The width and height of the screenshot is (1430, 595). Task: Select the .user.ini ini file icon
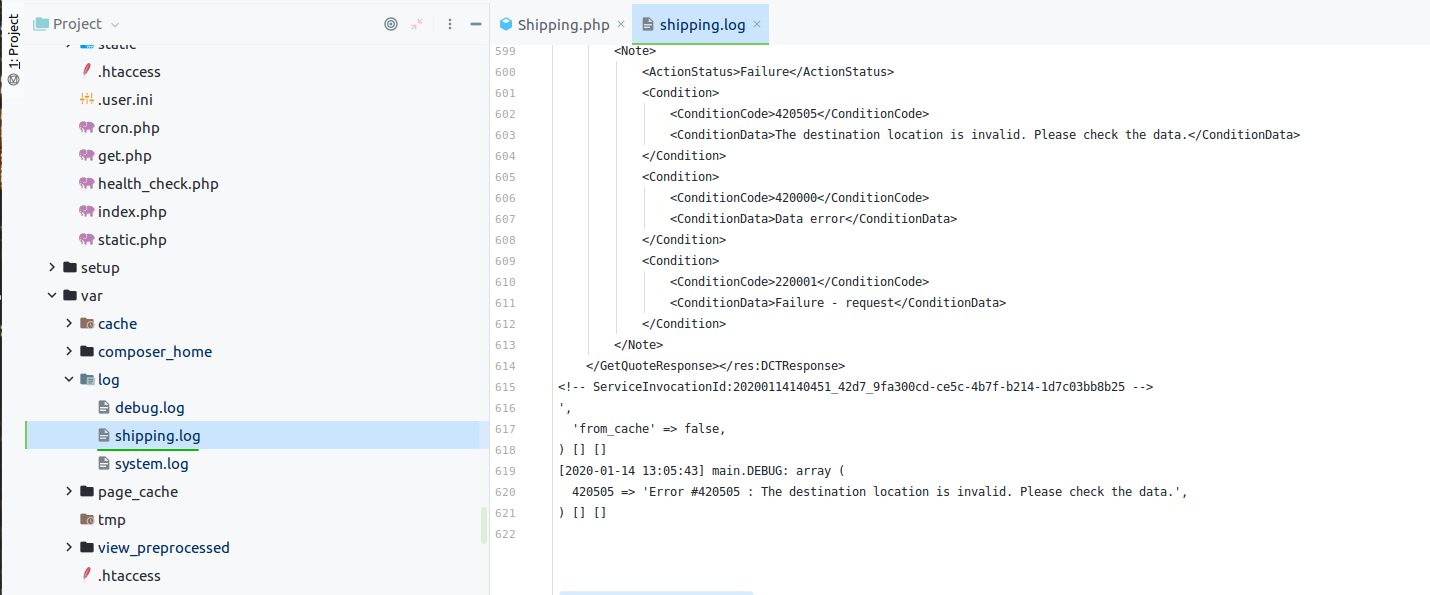(87, 99)
